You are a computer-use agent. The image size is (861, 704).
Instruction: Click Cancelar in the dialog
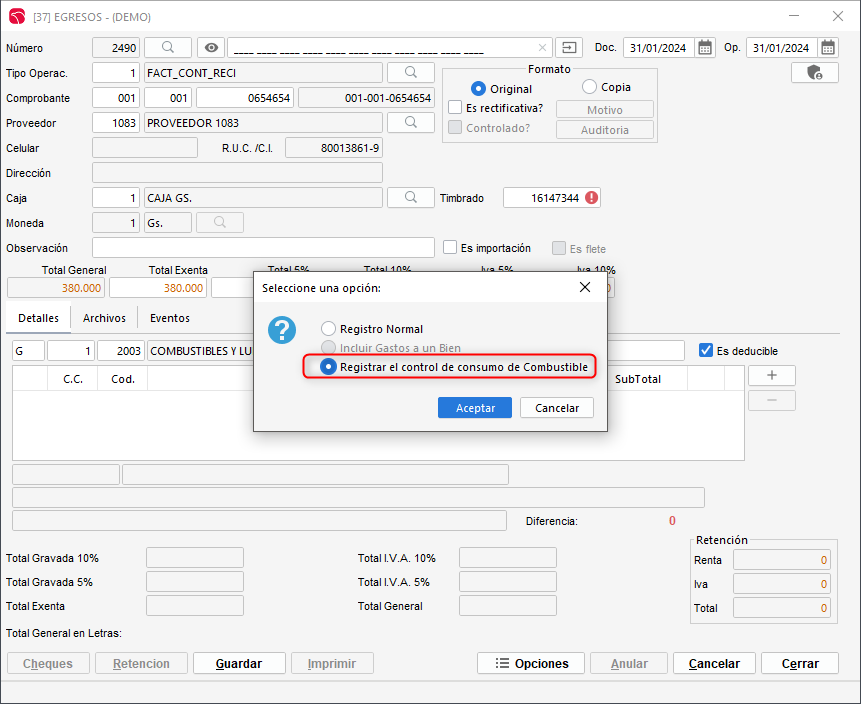click(557, 408)
